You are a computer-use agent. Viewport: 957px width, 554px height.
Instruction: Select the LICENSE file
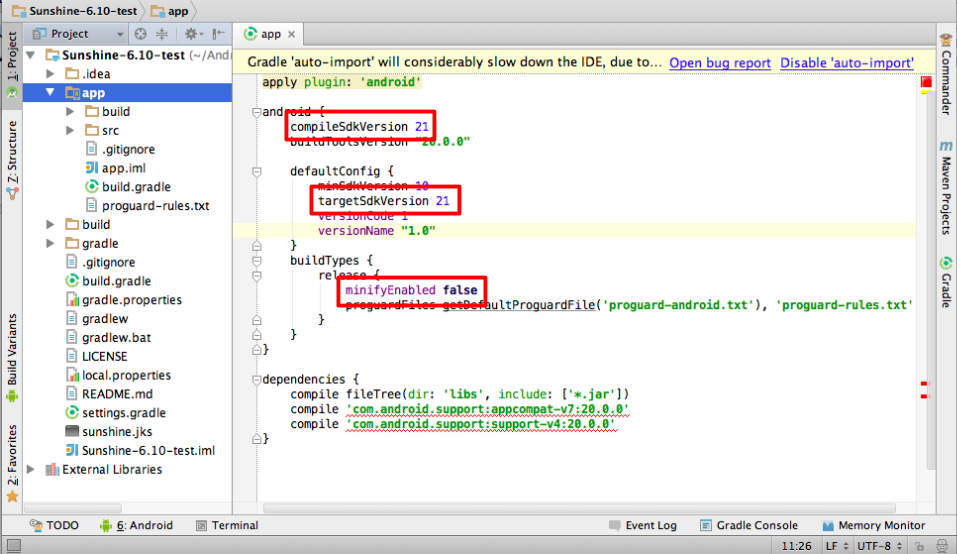[x=96, y=356]
